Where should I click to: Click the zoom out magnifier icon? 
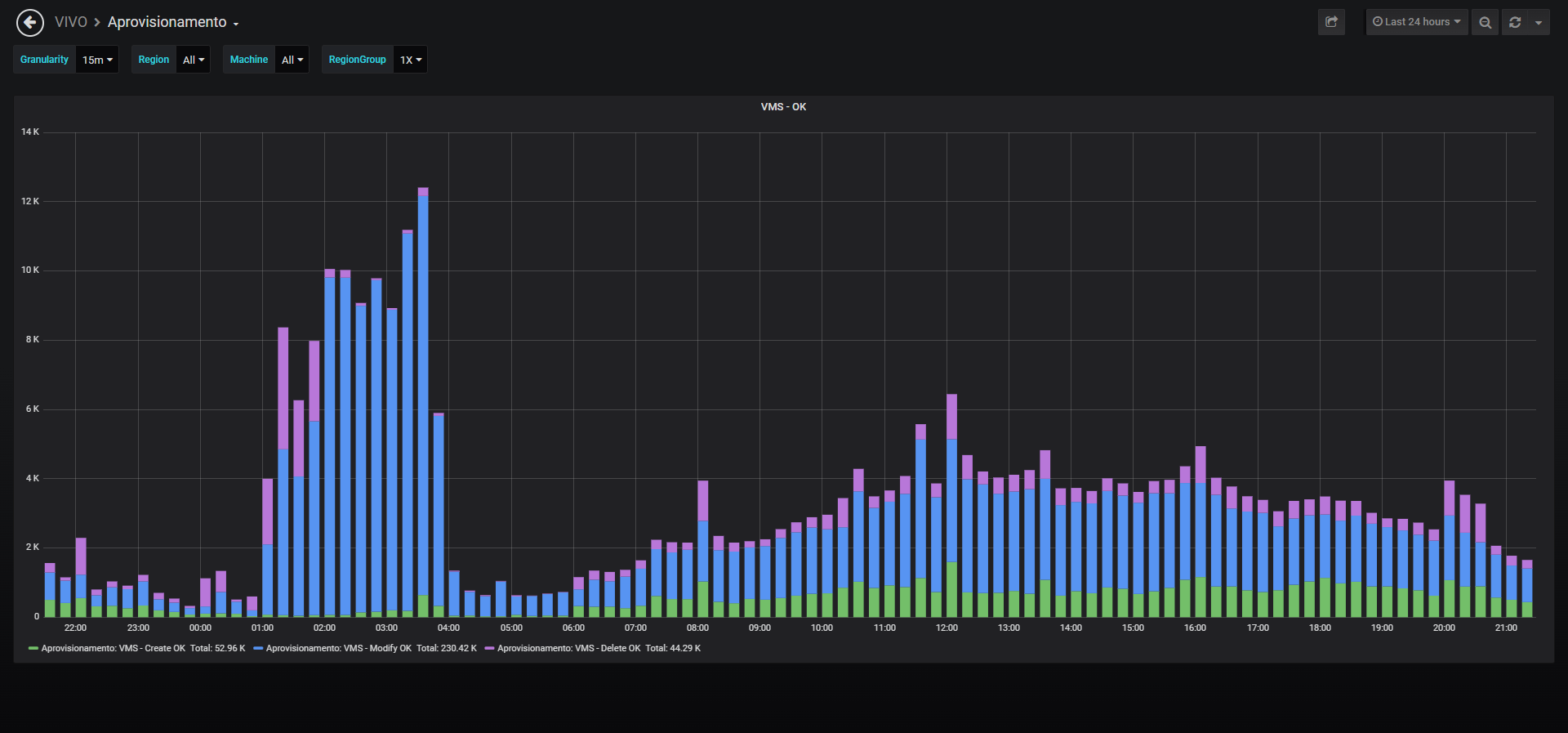[1486, 22]
